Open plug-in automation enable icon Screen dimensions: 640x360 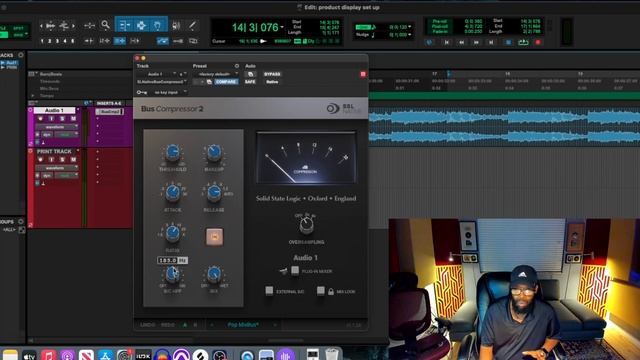click(250, 74)
